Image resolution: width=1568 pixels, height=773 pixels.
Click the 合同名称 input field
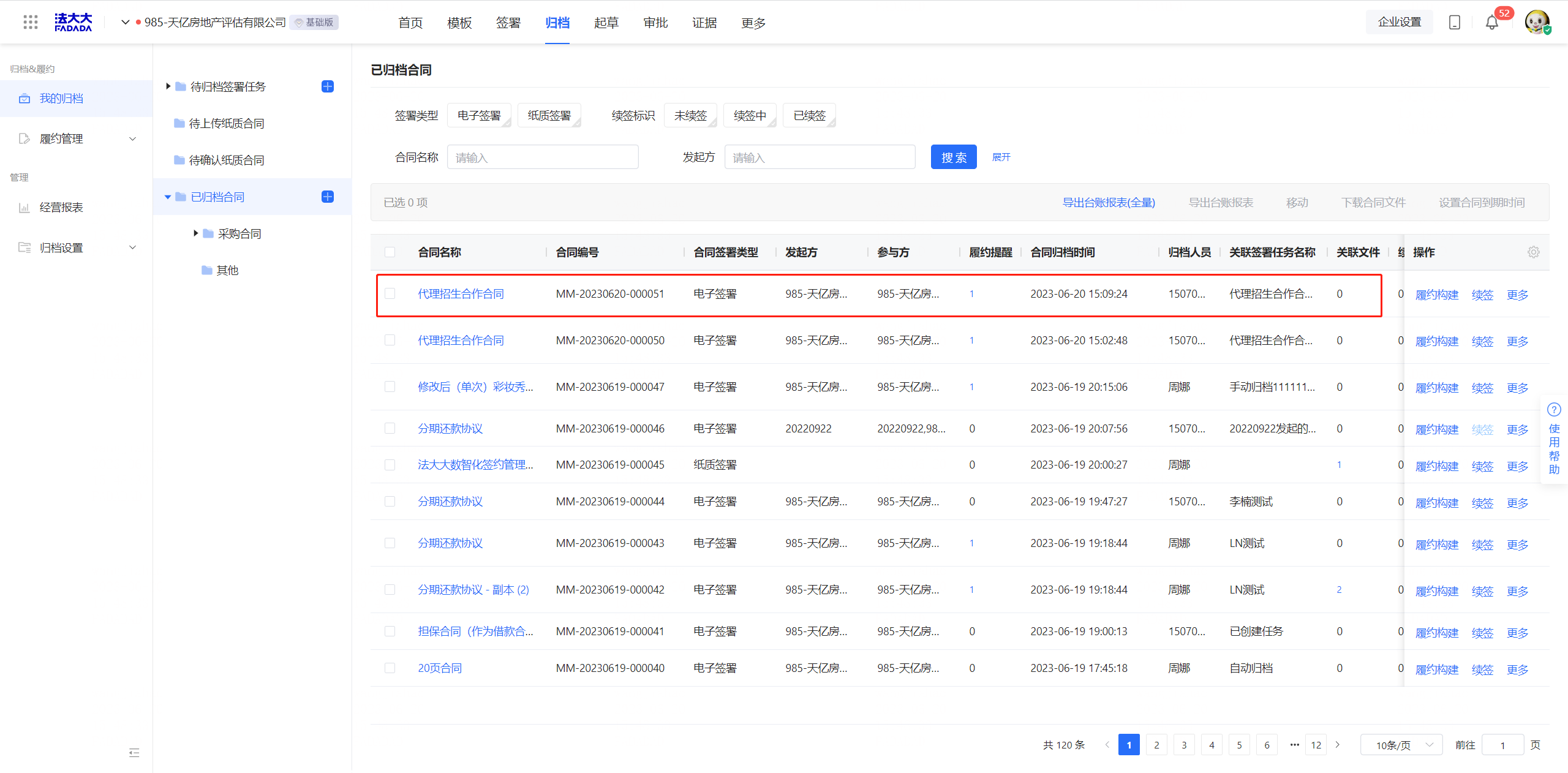pos(543,157)
